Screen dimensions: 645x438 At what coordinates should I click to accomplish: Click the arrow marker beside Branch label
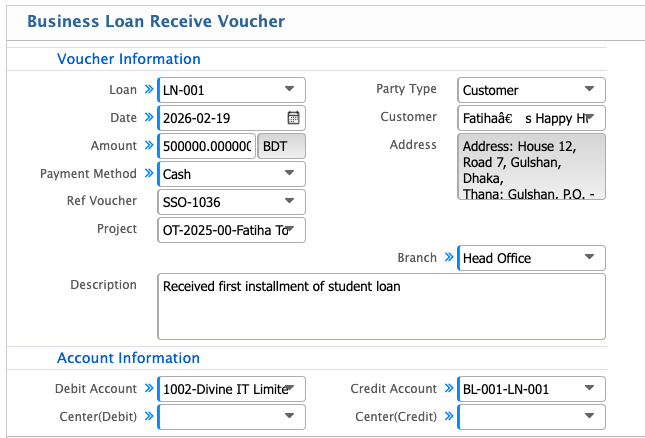(450, 258)
